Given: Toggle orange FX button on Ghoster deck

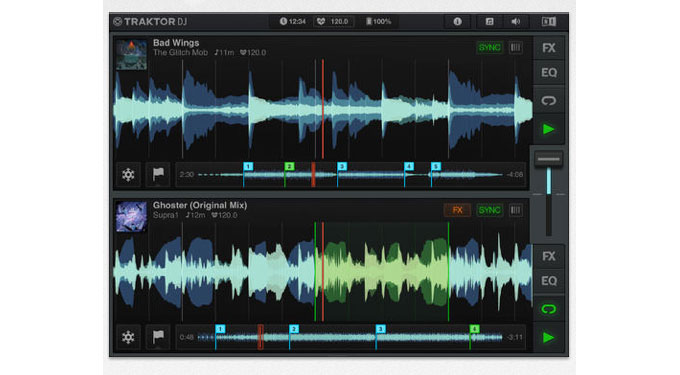Looking at the screenshot, I should (x=457, y=210).
